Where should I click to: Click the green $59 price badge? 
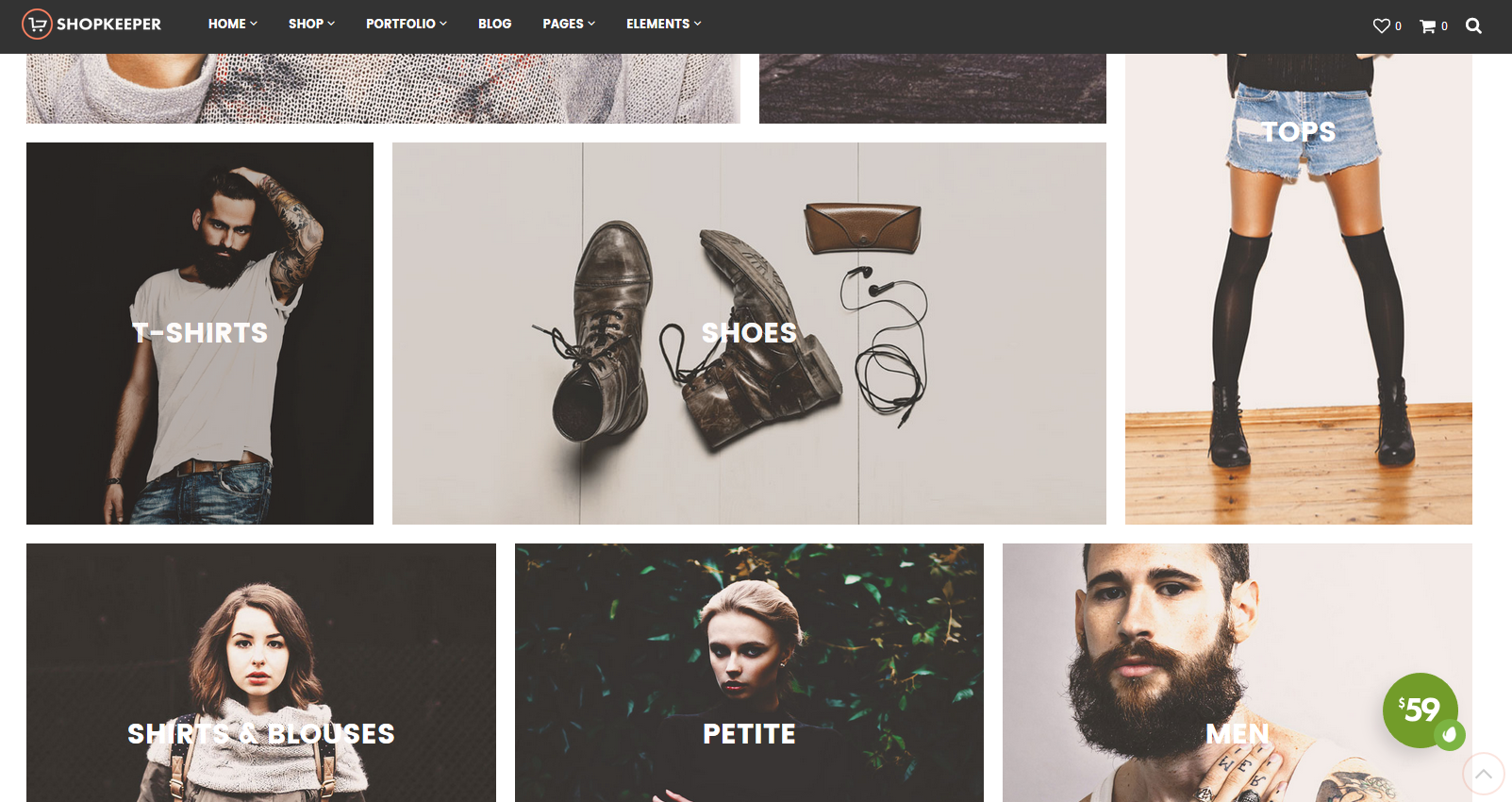pyautogui.click(x=1420, y=710)
